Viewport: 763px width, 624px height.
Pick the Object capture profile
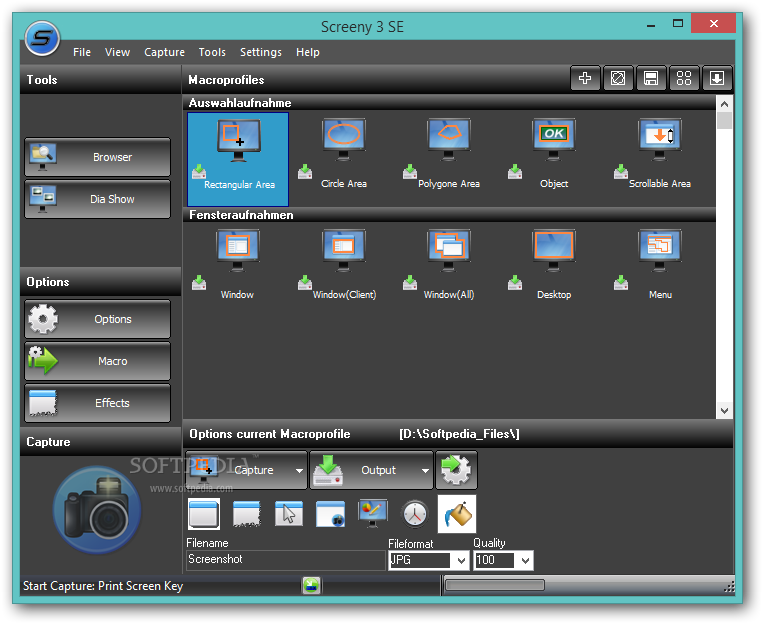[554, 154]
